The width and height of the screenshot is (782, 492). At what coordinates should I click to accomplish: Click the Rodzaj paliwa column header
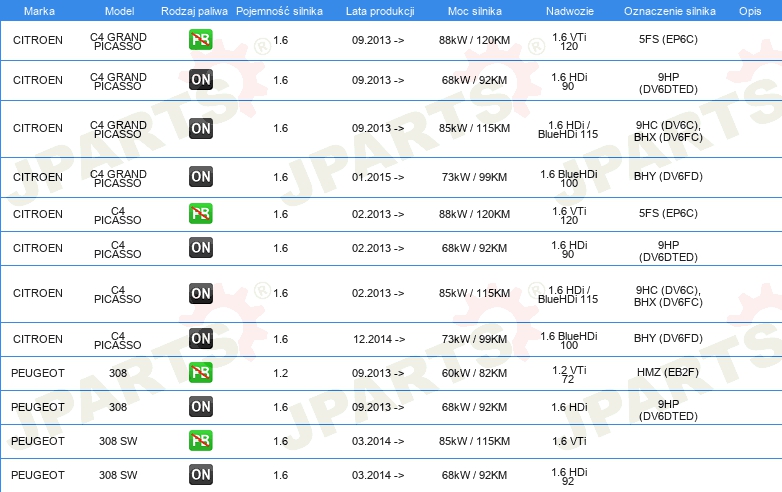194,11
